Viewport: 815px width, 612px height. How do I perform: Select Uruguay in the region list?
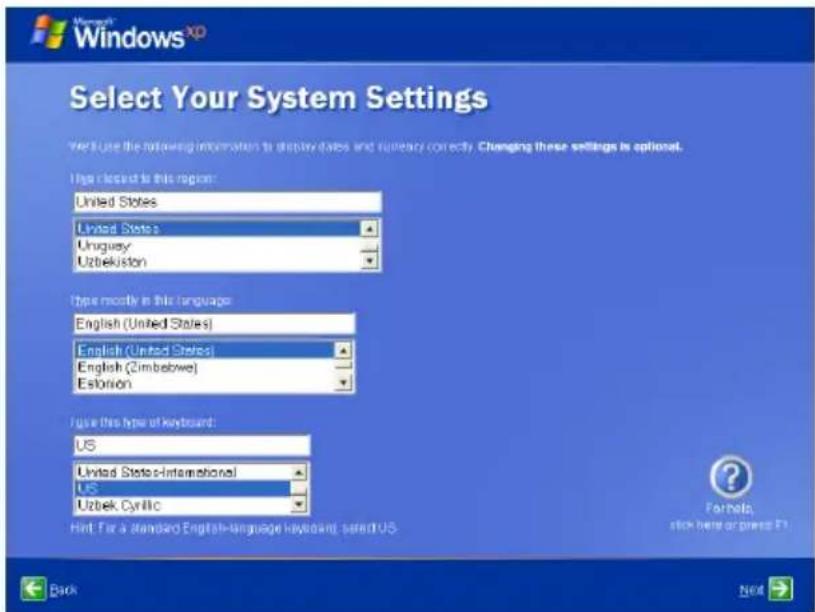(x=218, y=245)
